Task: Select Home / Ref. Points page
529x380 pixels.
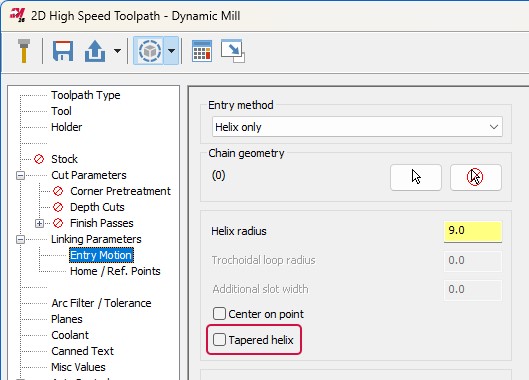Action: click(x=115, y=271)
